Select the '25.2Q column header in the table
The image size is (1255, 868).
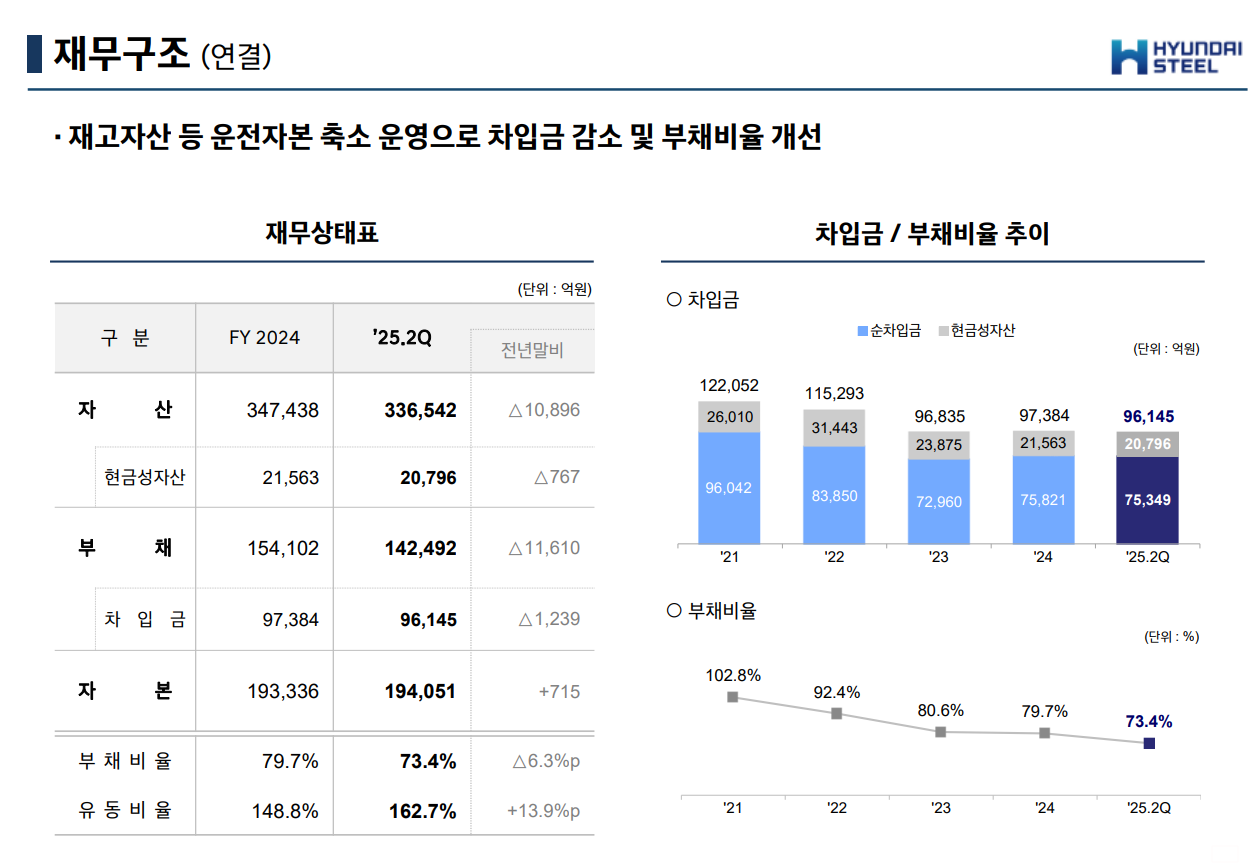(401, 338)
